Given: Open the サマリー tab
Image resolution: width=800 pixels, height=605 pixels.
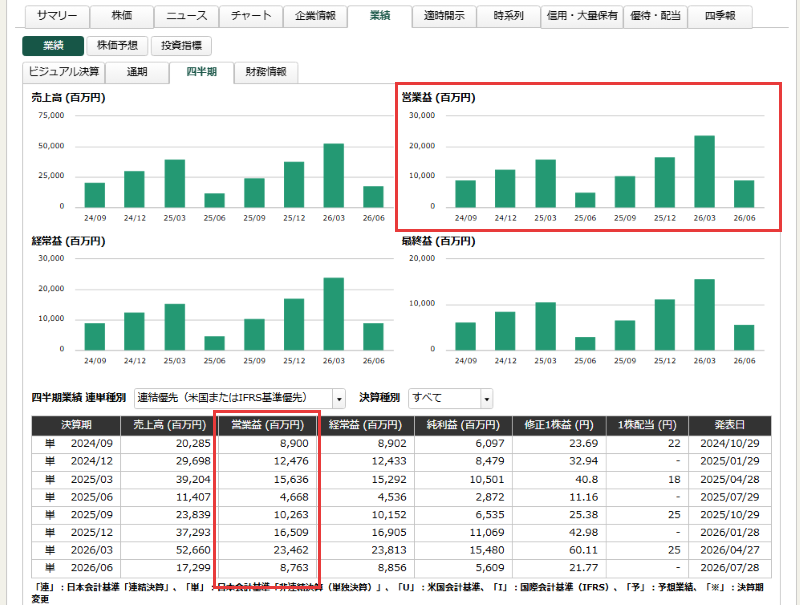Looking at the screenshot, I should tap(57, 16).
